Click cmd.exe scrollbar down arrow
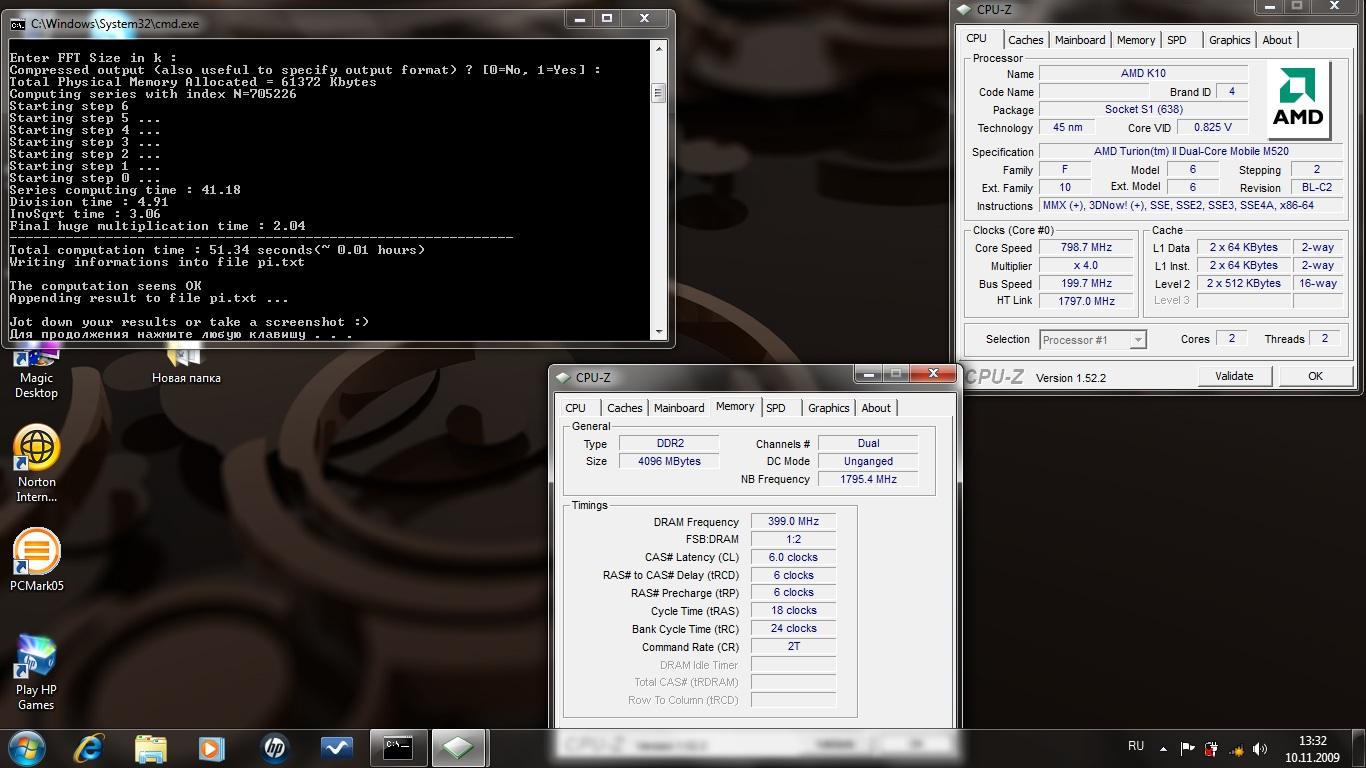1366x768 pixels. 658,332
